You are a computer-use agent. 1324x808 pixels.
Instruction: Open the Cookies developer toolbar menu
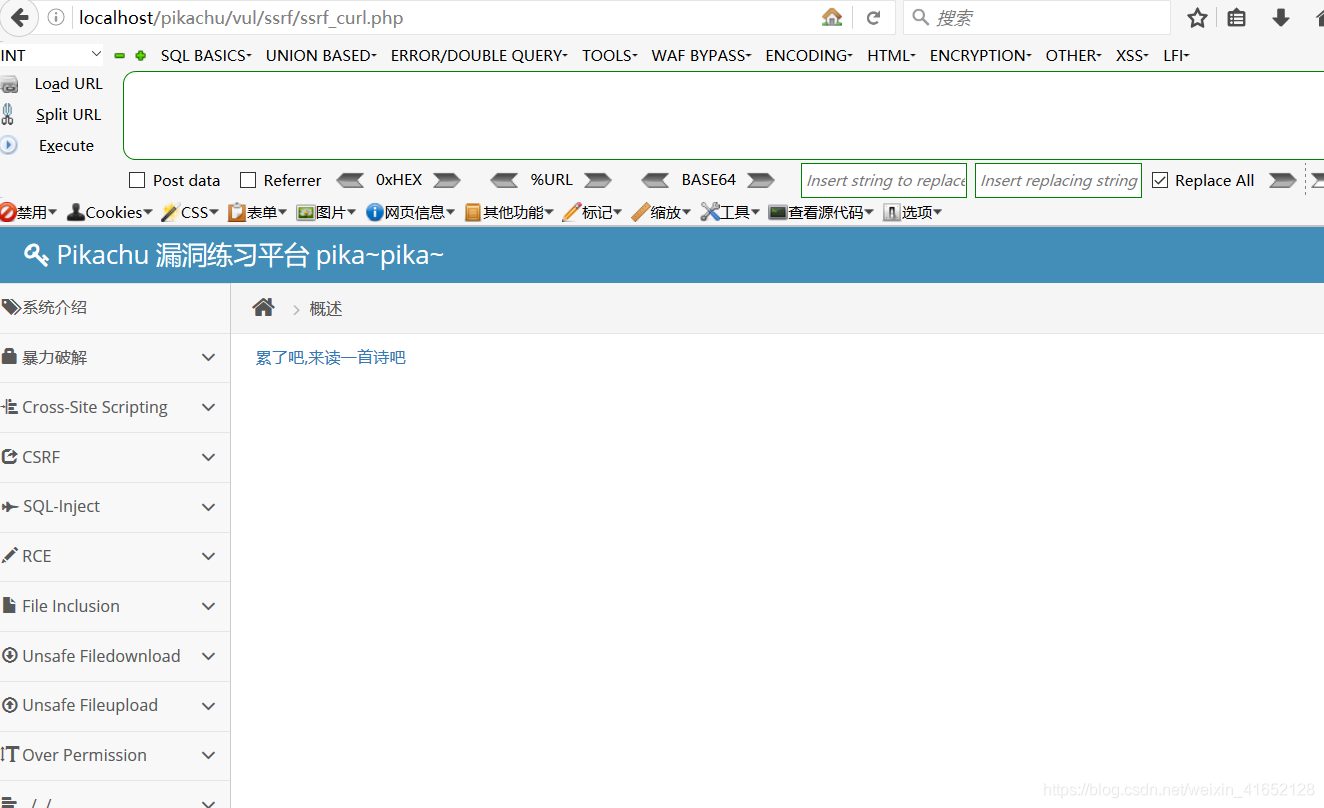pos(110,212)
